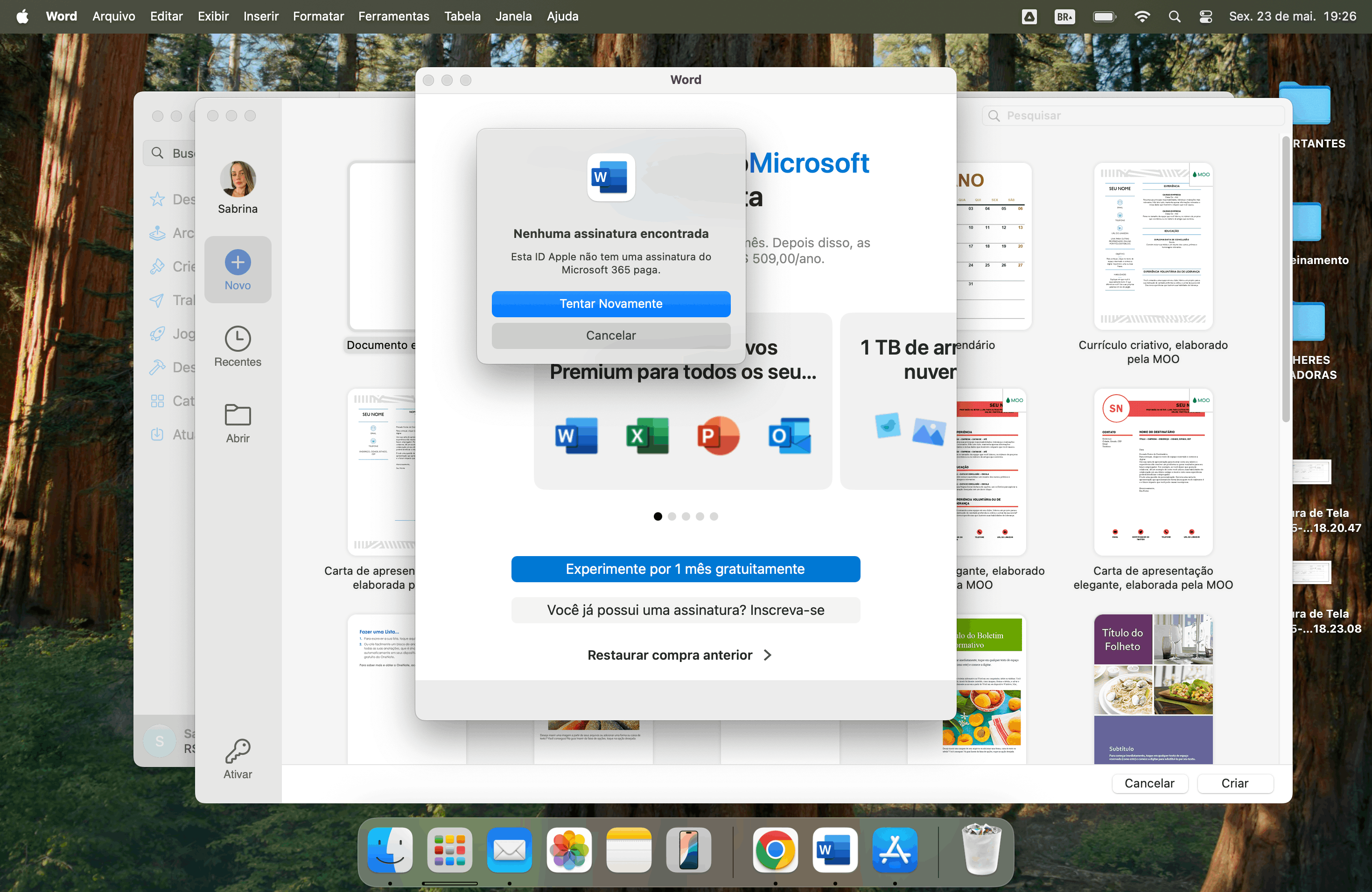This screenshot has height=892, width=1372.
Task: Click the Abrir folder icon
Action: tap(238, 415)
